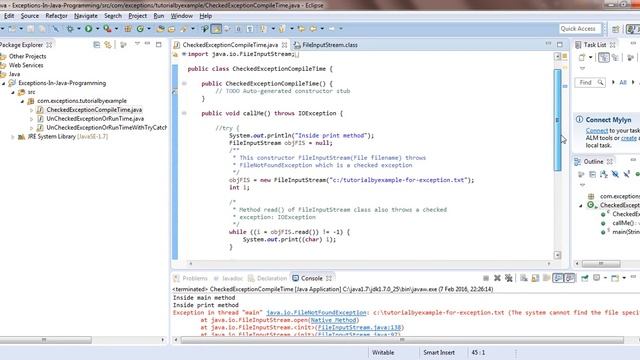The height and width of the screenshot is (360, 640).
Task: Click the New Java Class green C icon
Action: coord(140,29)
